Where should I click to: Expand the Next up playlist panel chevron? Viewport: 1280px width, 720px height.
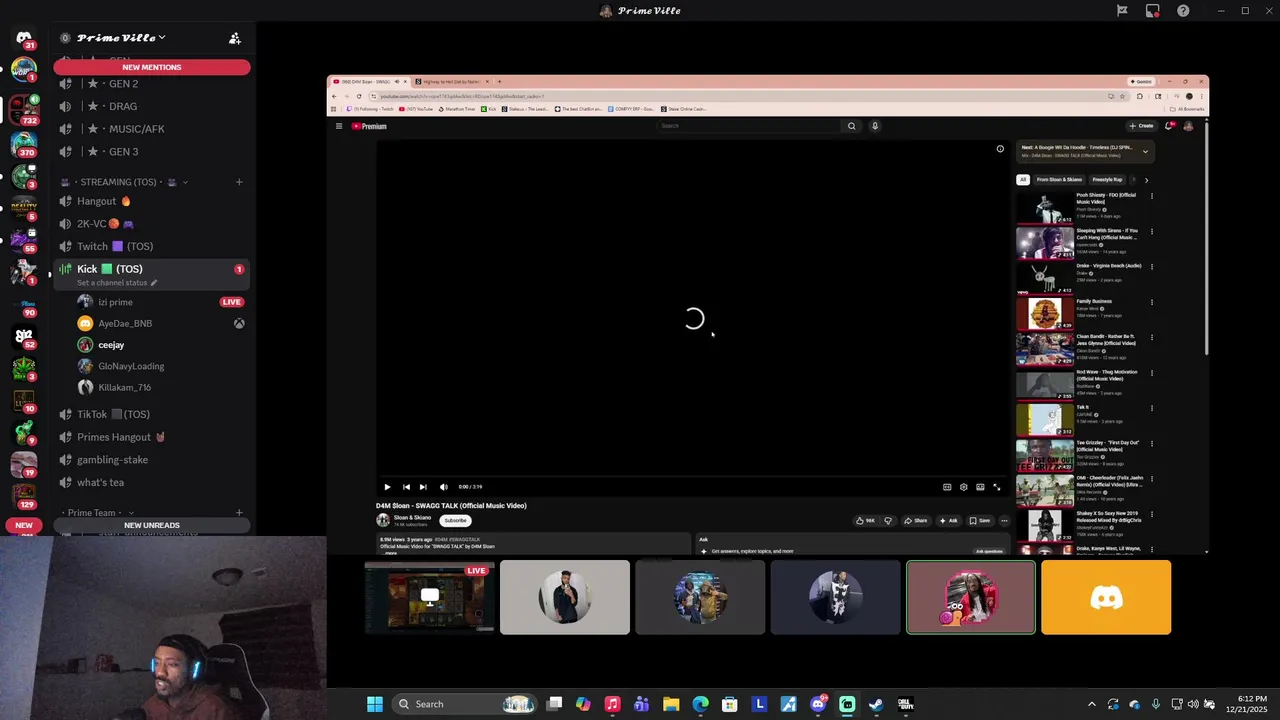click(1145, 151)
